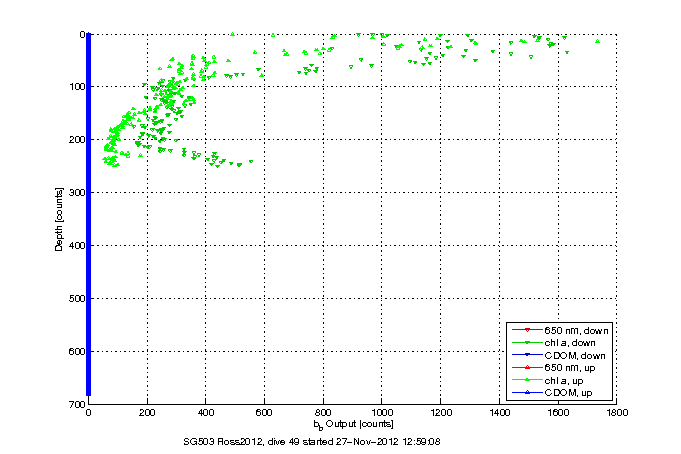Click blue line marker beside 'CDOM, up'
The image size is (681, 454).
click(x=527, y=392)
